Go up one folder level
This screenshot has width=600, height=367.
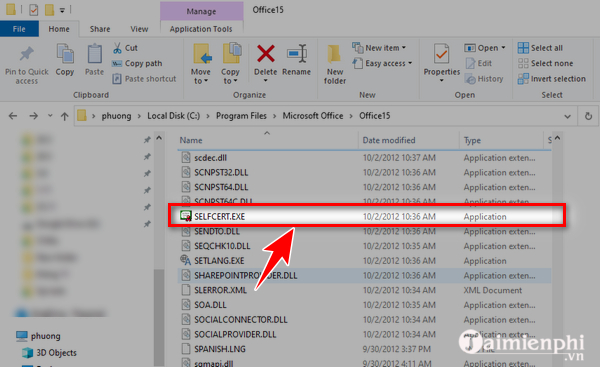[64, 116]
